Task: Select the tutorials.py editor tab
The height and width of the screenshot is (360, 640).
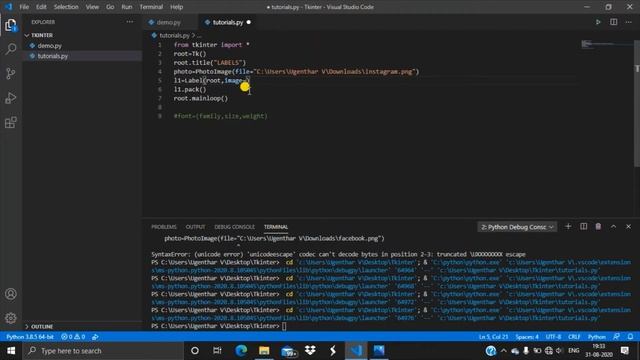Action: (x=227, y=22)
